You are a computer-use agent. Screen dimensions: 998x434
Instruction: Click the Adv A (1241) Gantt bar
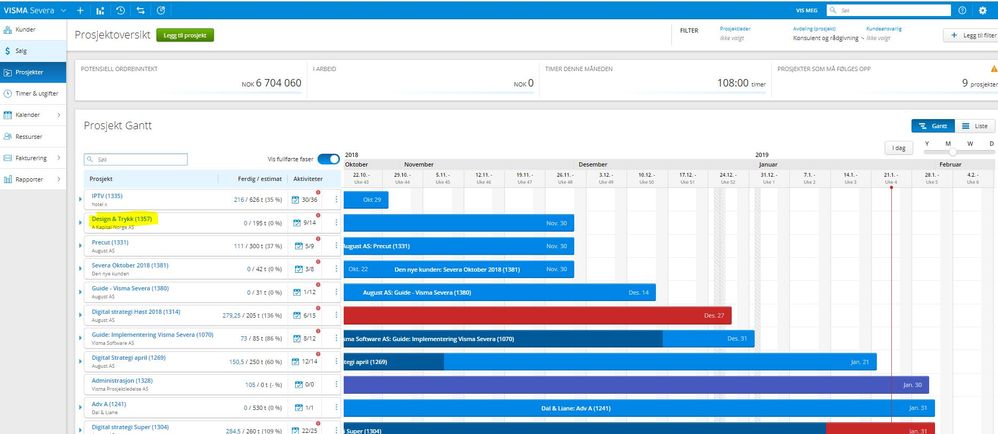(x=639, y=408)
